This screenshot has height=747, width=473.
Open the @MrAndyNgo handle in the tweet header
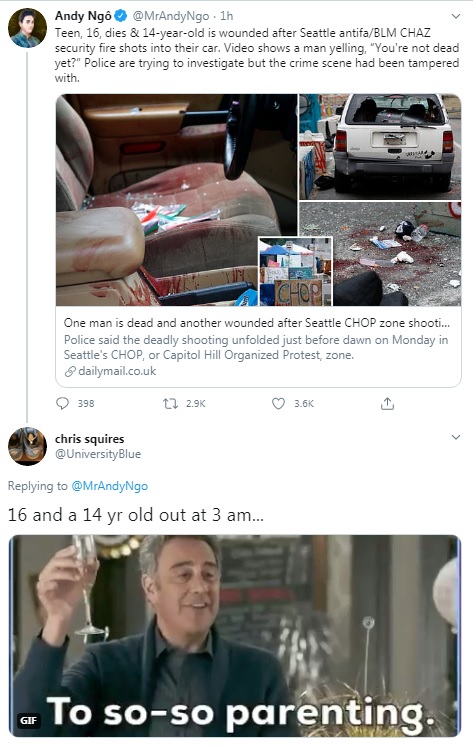click(x=171, y=16)
